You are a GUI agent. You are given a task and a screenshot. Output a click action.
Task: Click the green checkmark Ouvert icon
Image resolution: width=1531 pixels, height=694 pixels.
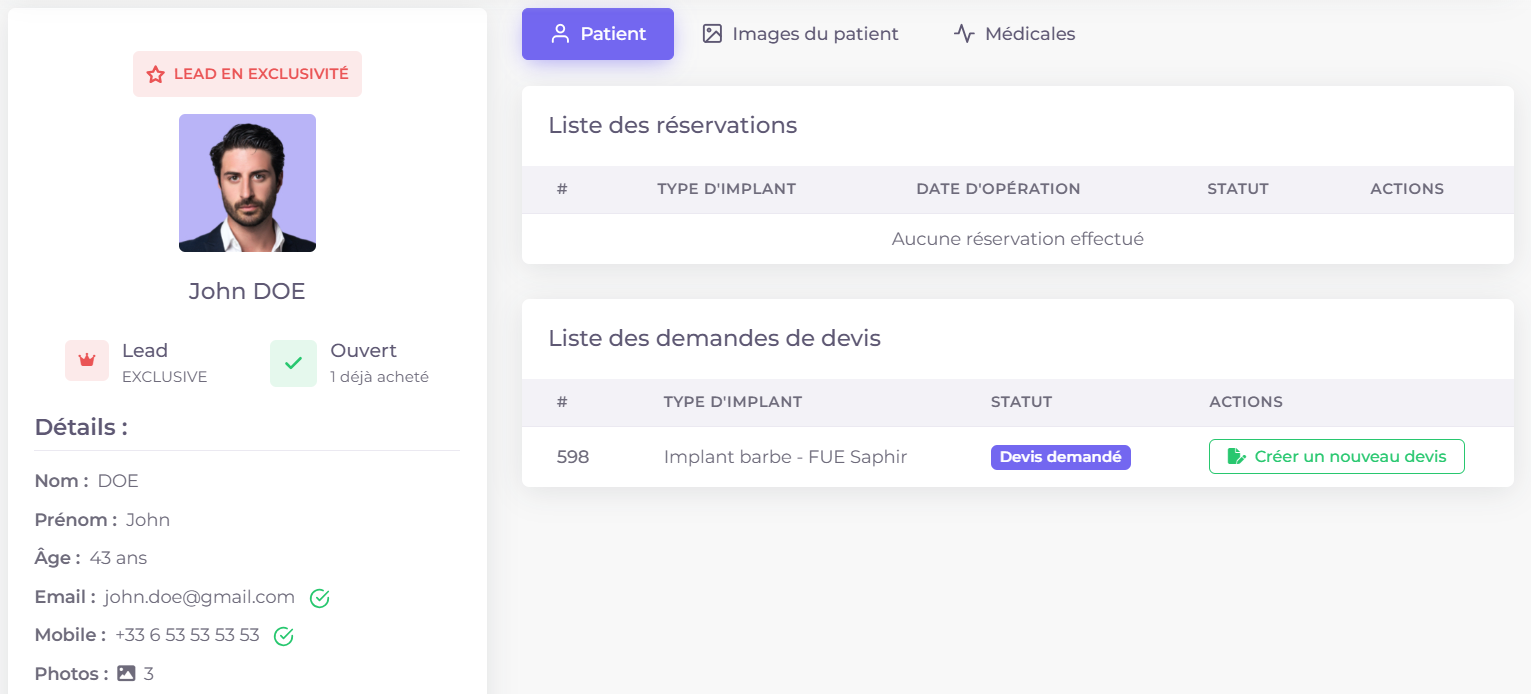(293, 363)
